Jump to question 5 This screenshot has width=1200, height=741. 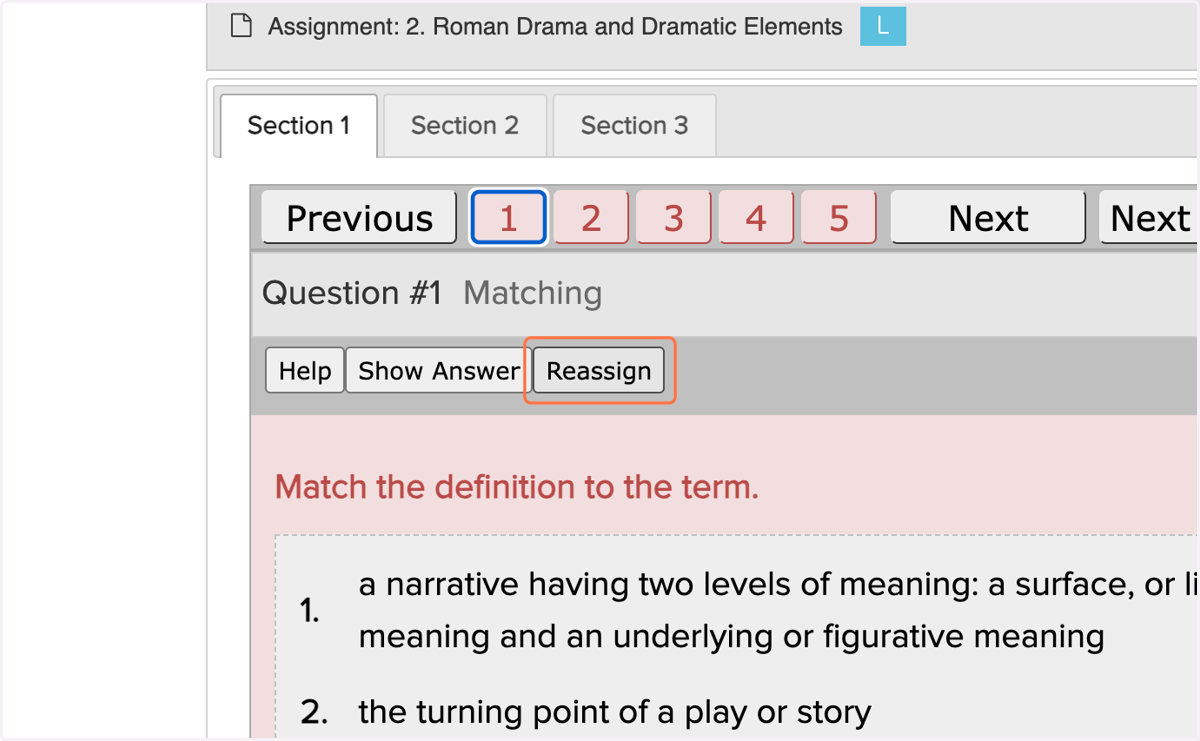[839, 218]
